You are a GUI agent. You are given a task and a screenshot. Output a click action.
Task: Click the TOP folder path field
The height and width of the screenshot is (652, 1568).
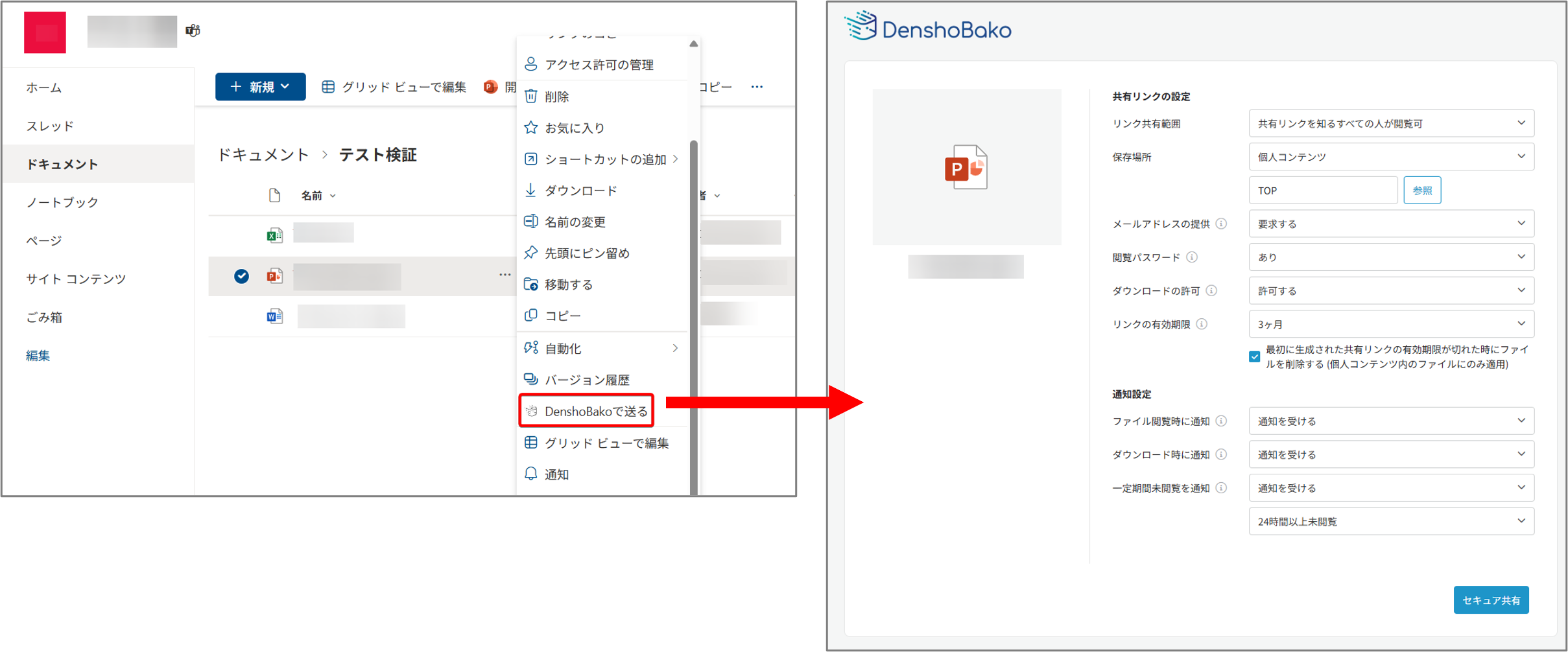(1322, 191)
